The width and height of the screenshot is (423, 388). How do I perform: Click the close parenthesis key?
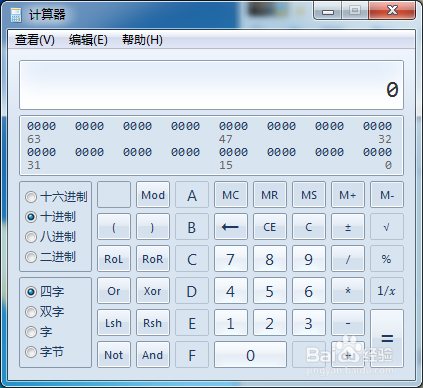153,227
